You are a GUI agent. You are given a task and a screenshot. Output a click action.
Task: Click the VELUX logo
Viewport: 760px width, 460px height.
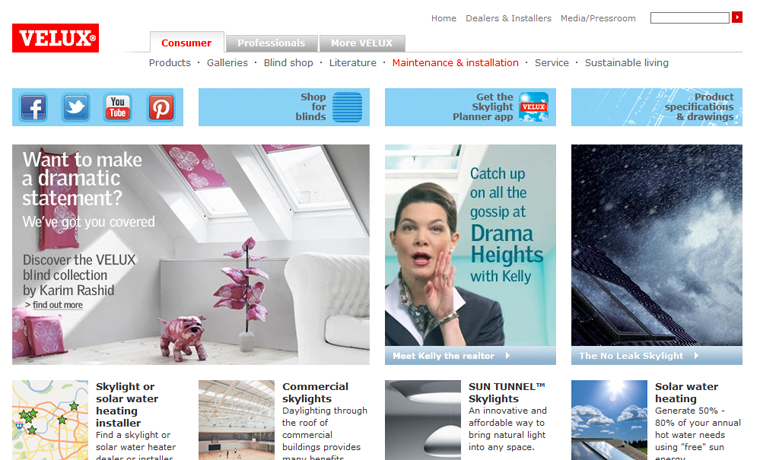(x=55, y=38)
